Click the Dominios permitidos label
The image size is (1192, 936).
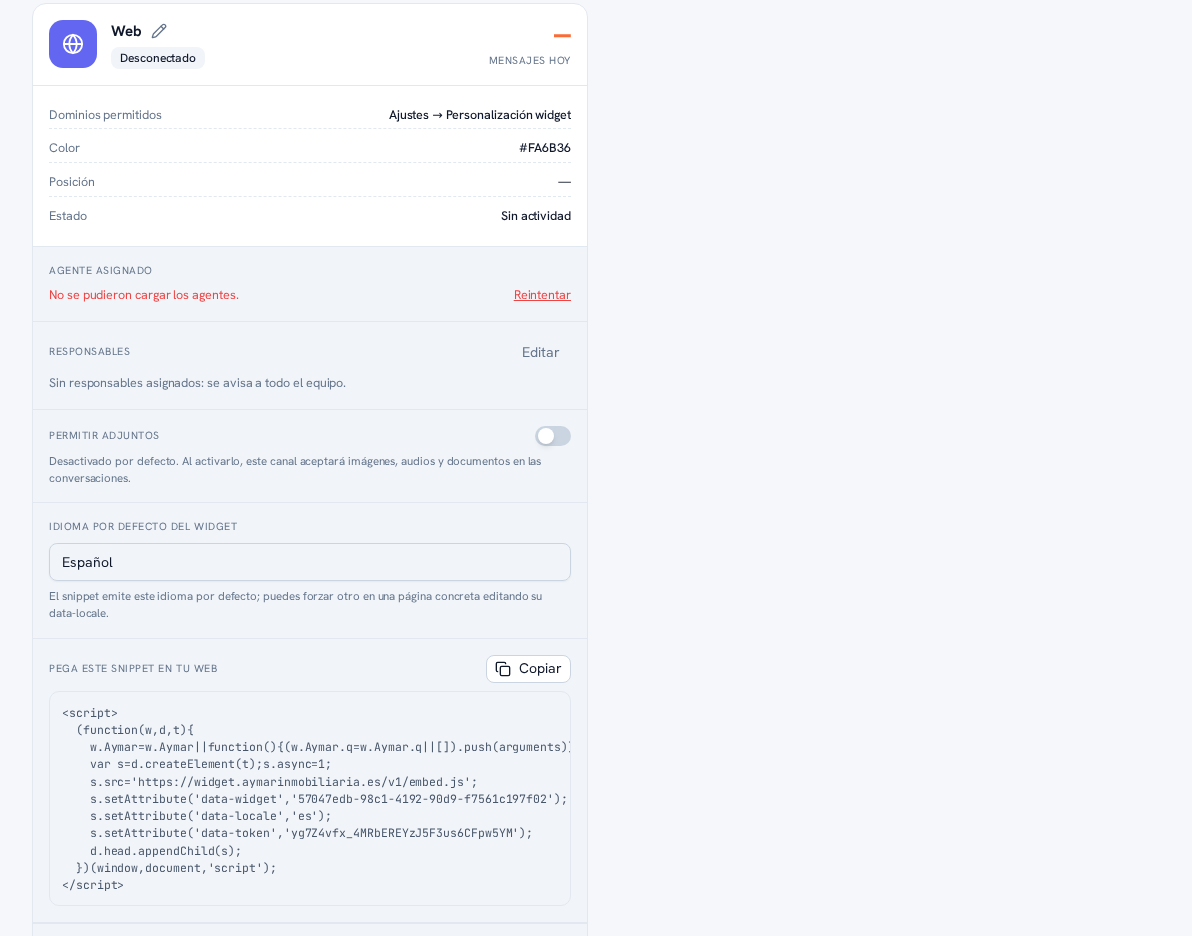point(106,115)
